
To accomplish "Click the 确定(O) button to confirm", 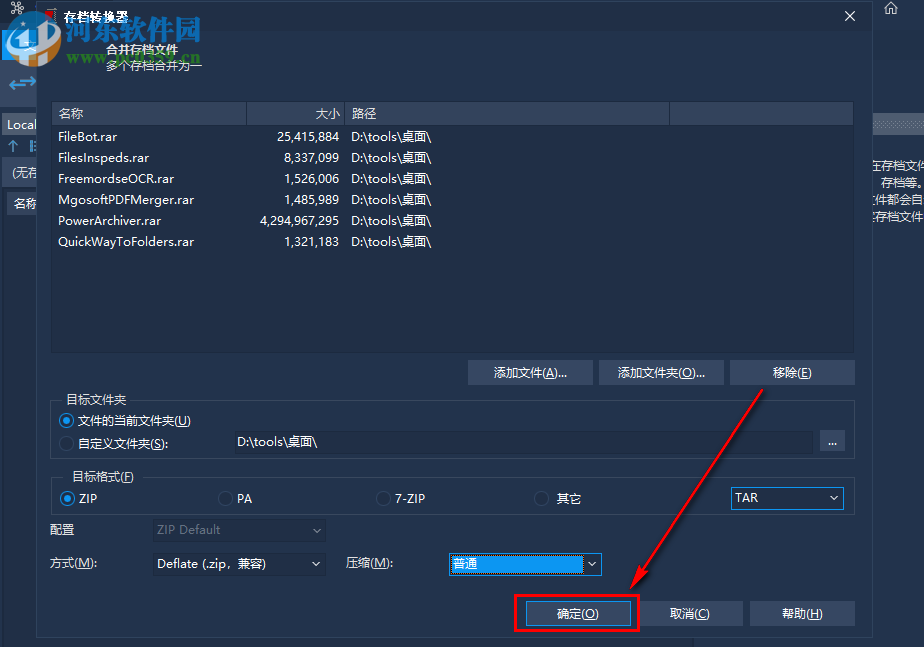I will [576, 613].
